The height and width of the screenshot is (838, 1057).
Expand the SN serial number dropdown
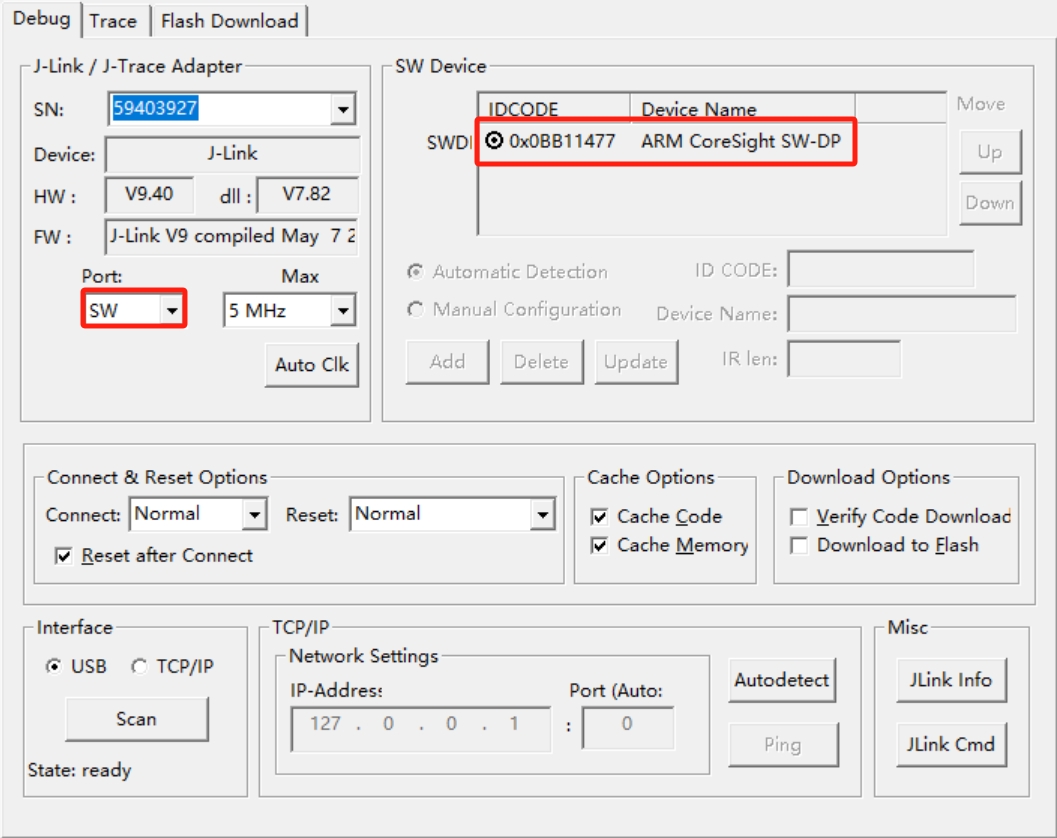coord(343,109)
